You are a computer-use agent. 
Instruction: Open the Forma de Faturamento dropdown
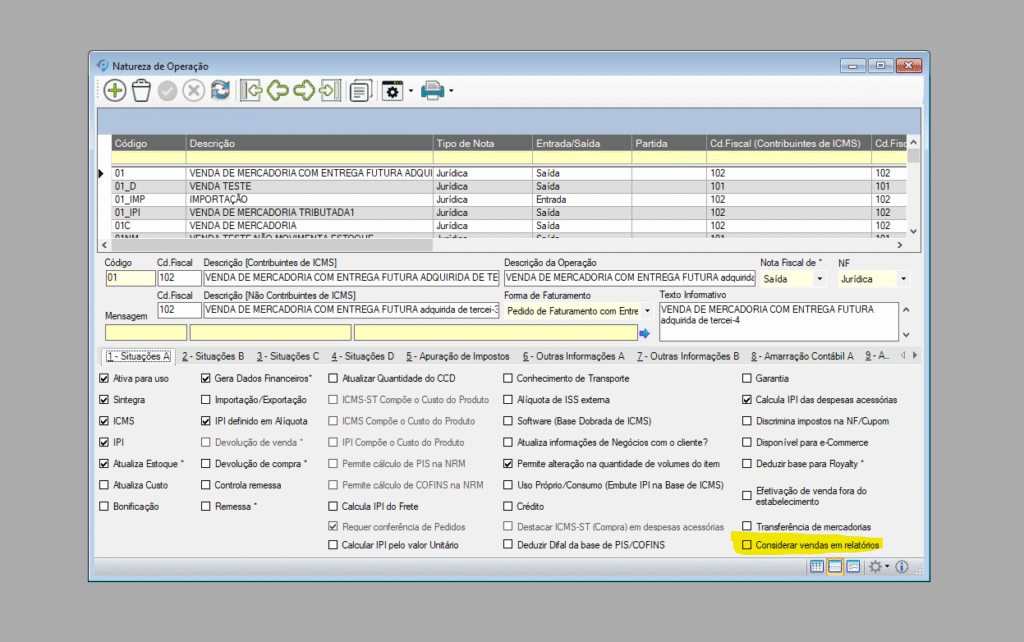[645, 311]
